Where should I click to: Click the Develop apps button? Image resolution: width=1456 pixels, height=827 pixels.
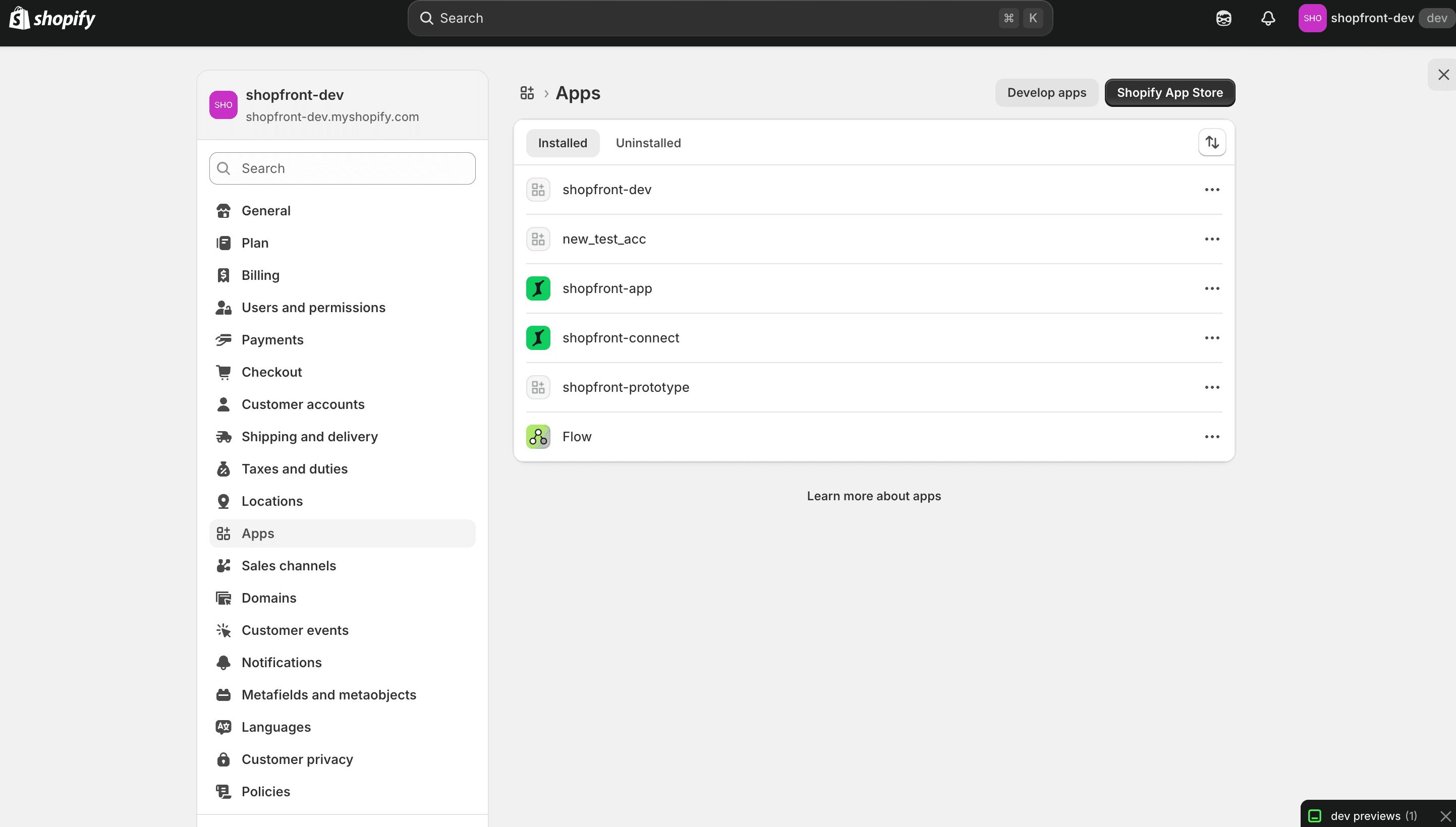click(x=1046, y=93)
